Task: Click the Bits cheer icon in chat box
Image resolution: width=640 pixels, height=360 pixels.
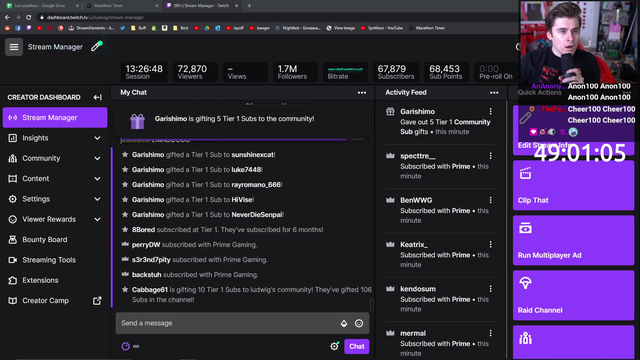Action: 344,323
